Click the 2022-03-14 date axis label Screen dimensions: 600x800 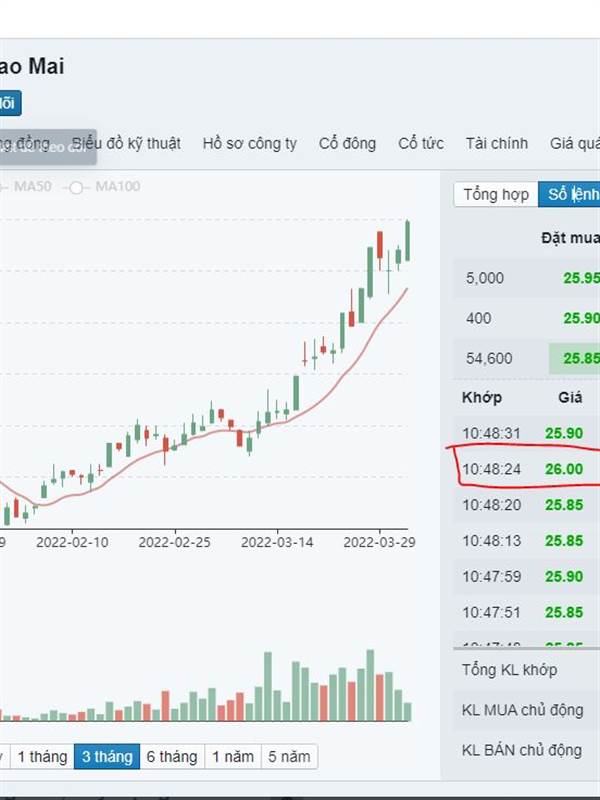pos(277,542)
